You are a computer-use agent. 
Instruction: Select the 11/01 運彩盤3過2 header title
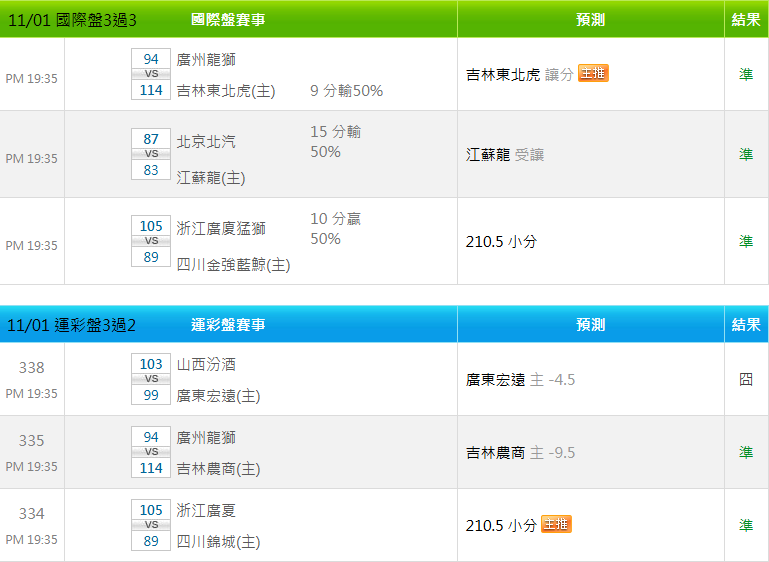coord(72,325)
